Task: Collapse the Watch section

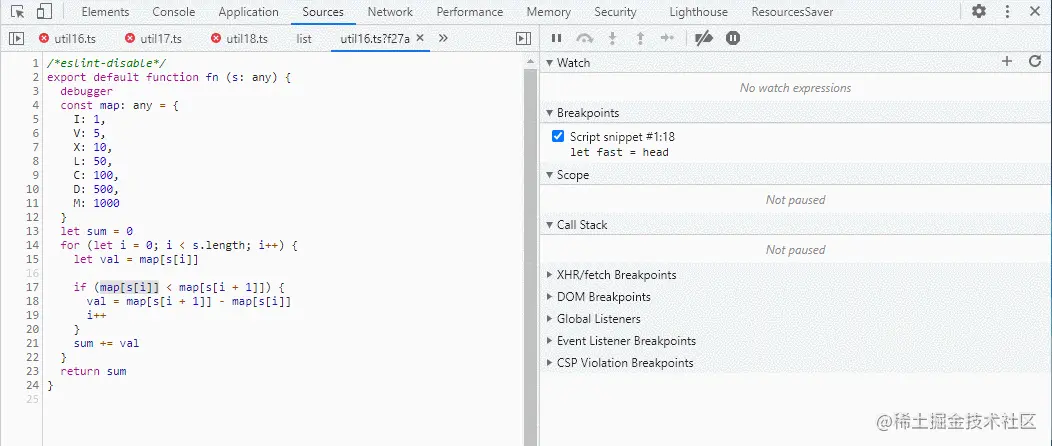Action: point(549,63)
